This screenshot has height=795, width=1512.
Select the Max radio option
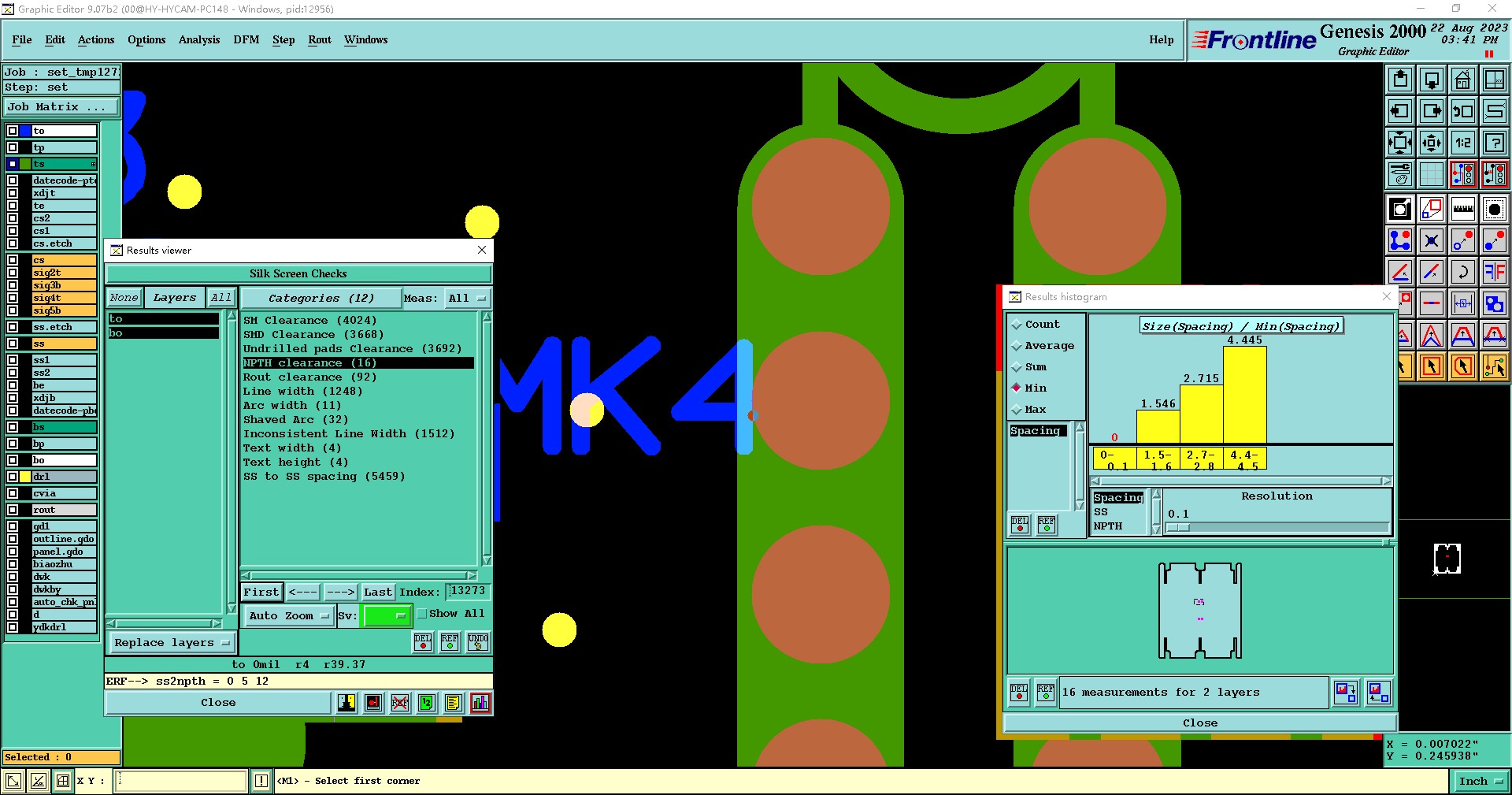click(x=1017, y=410)
